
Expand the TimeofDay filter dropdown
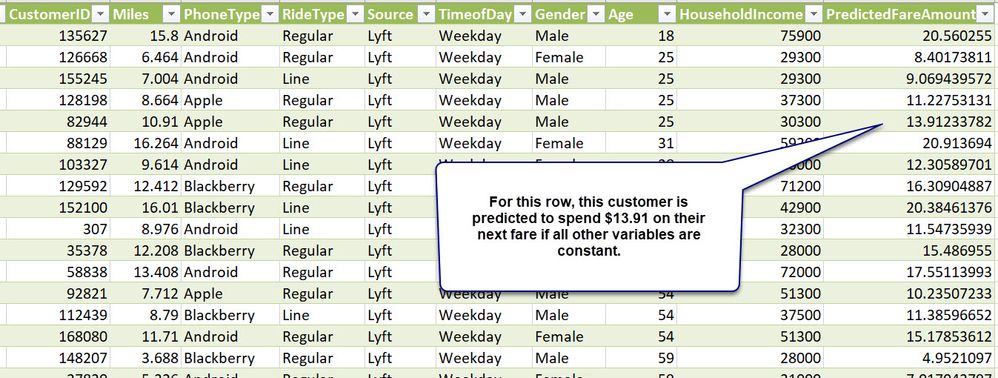pos(523,14)
